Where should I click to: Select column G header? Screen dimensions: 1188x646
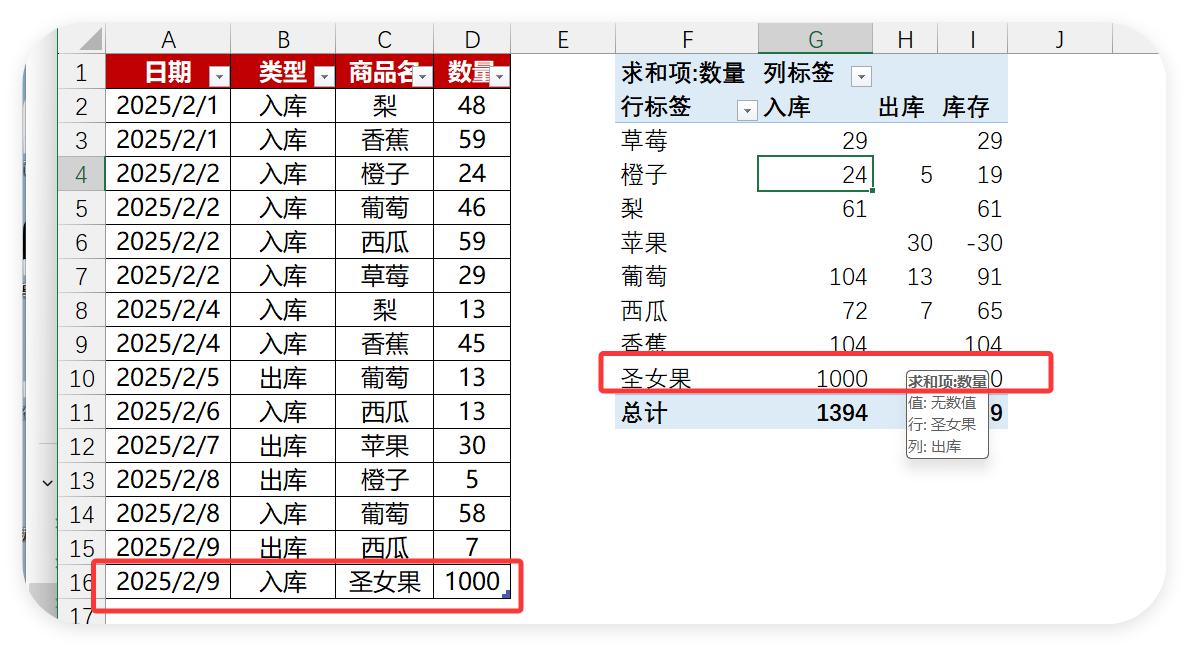[x=816, y=39]
